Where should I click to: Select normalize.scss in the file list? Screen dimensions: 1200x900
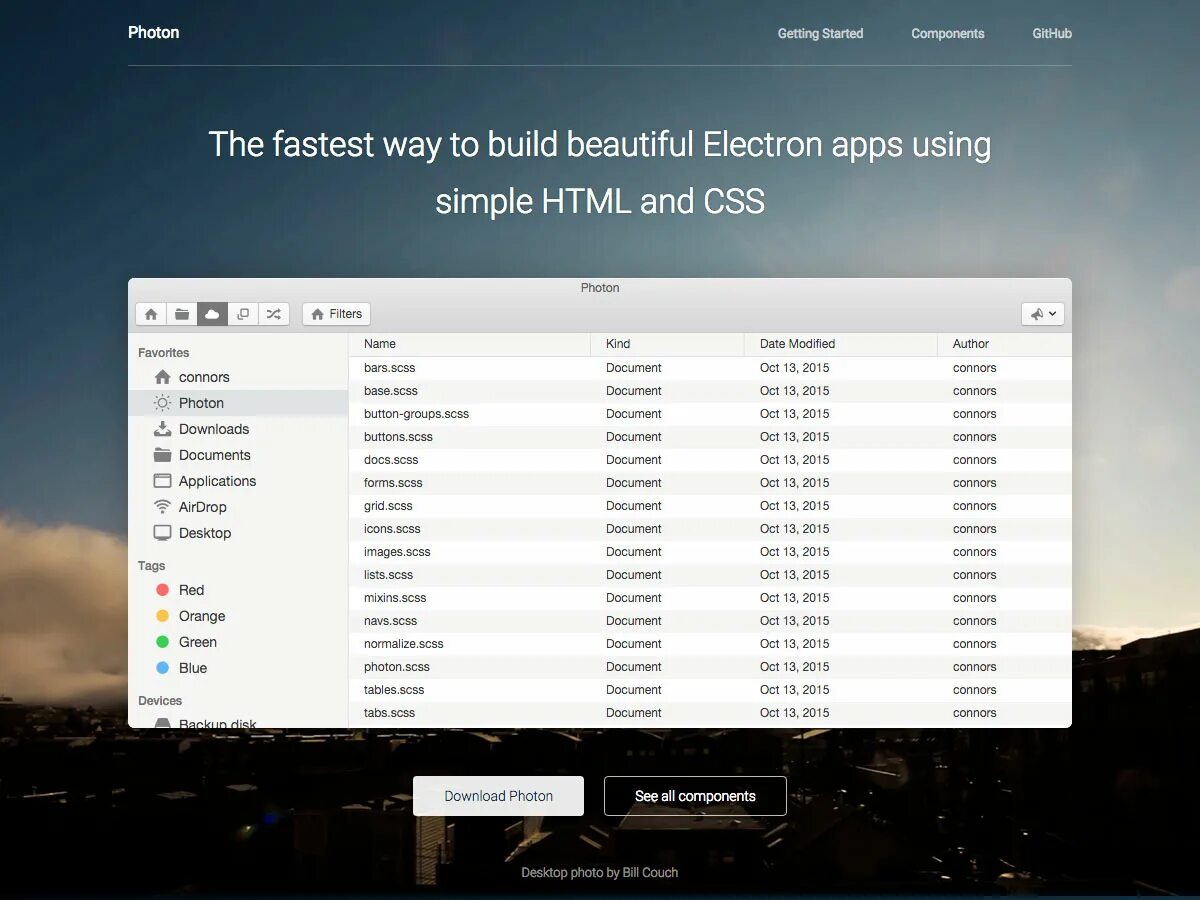710,644
